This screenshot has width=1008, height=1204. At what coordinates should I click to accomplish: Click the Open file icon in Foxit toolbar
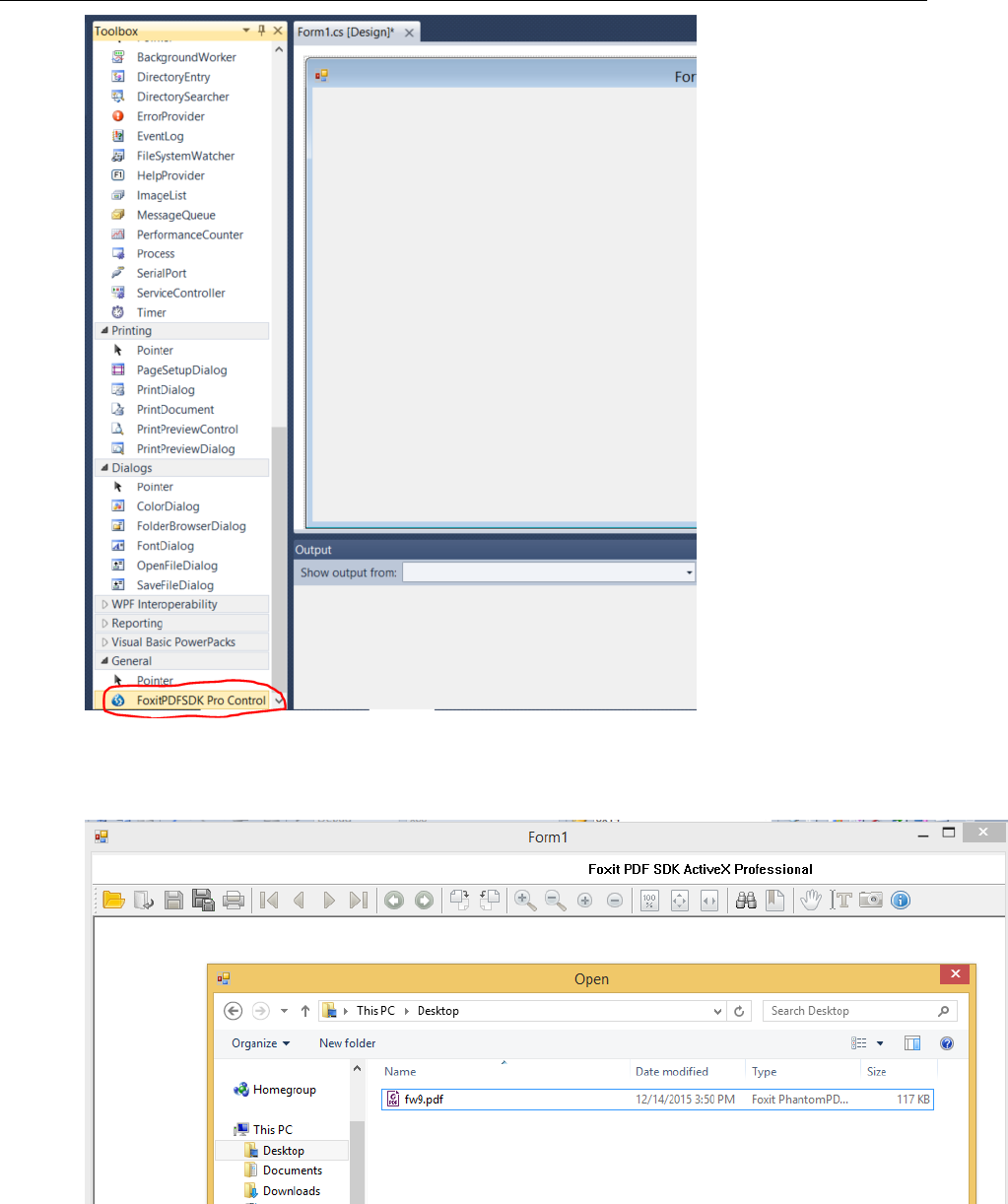[x=113, y=900]
